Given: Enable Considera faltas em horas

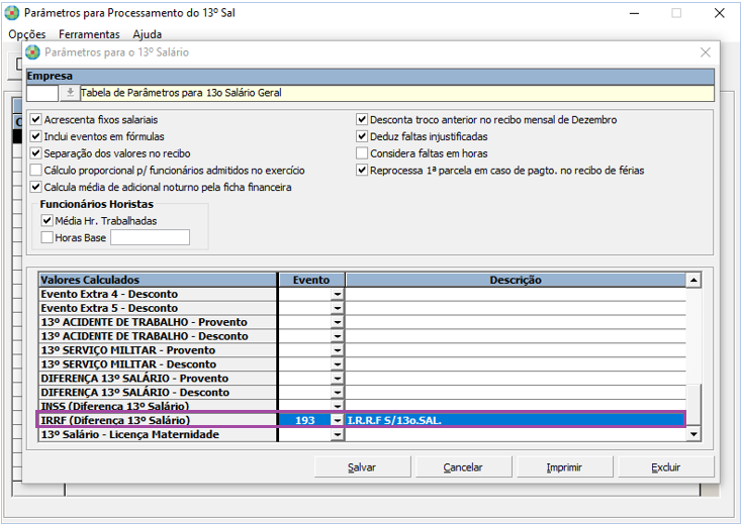Looking at the screenshot, I should click(362, 153).
